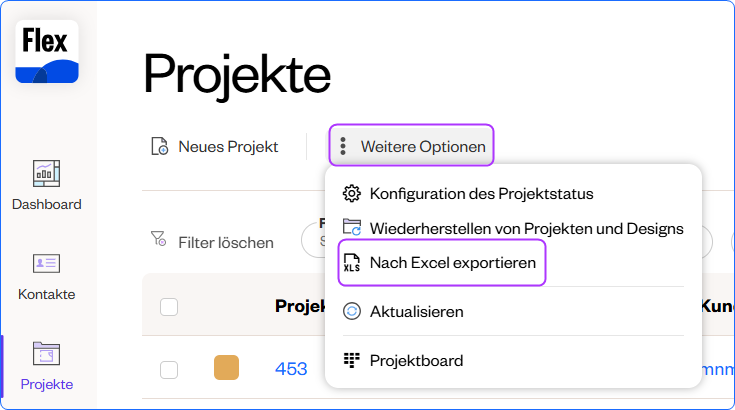The height and width of the screenshot is (410, 735).
Task: Select the Projekte sidebar icon
Action: (47, 354)
